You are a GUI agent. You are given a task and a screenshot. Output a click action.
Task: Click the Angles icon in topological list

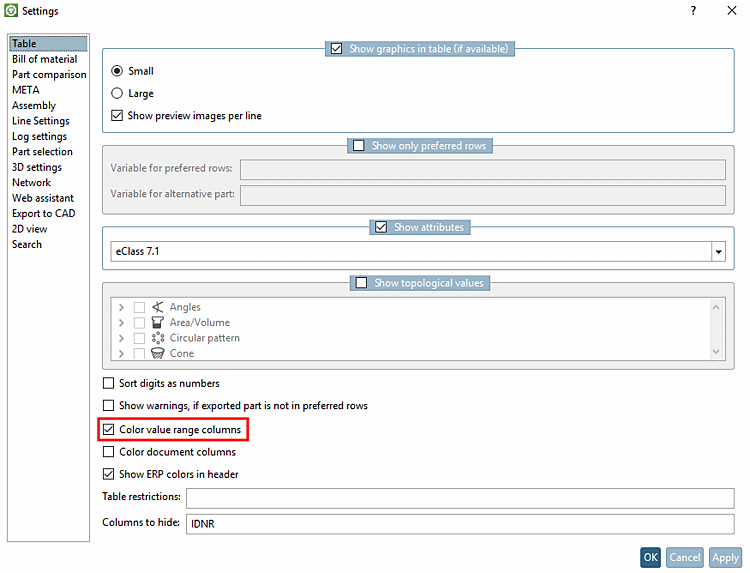point(157,307)
